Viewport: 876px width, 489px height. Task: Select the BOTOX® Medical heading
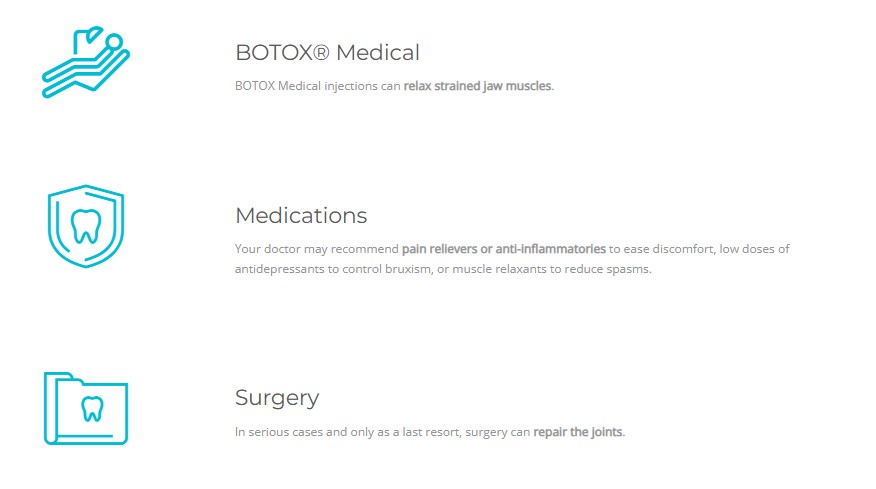point(327,52)
